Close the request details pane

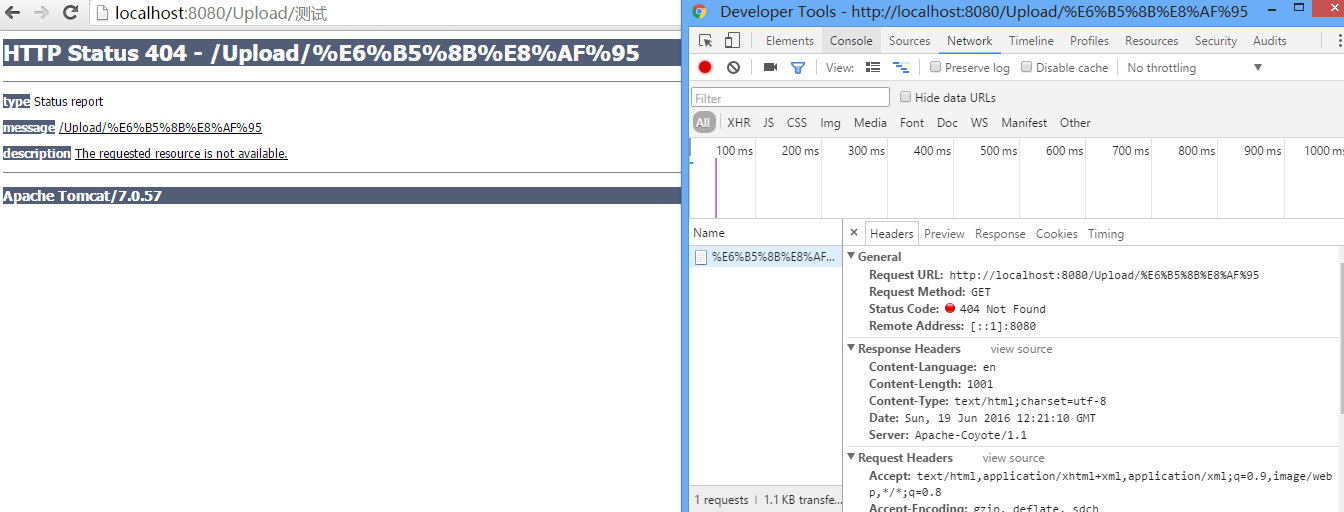click(854, 232)
